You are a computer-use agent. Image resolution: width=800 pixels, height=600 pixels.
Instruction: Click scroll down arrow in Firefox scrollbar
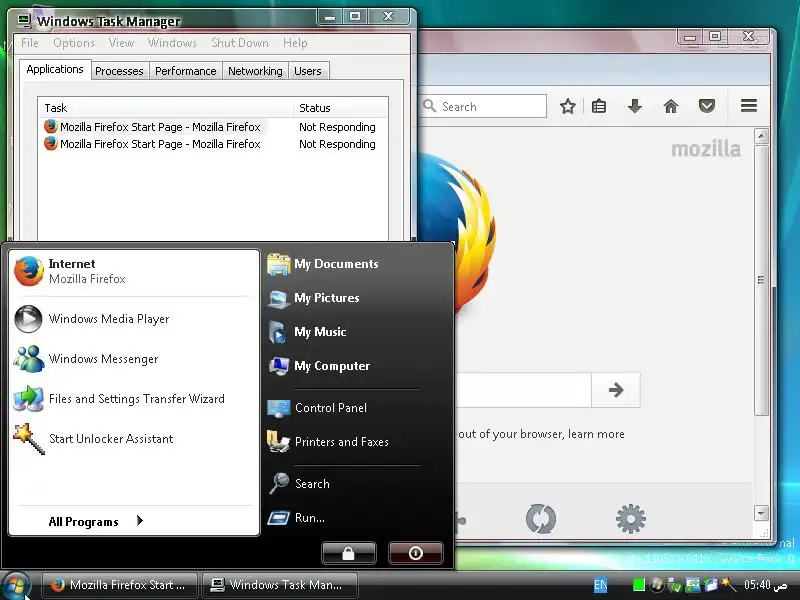[761, 513]
